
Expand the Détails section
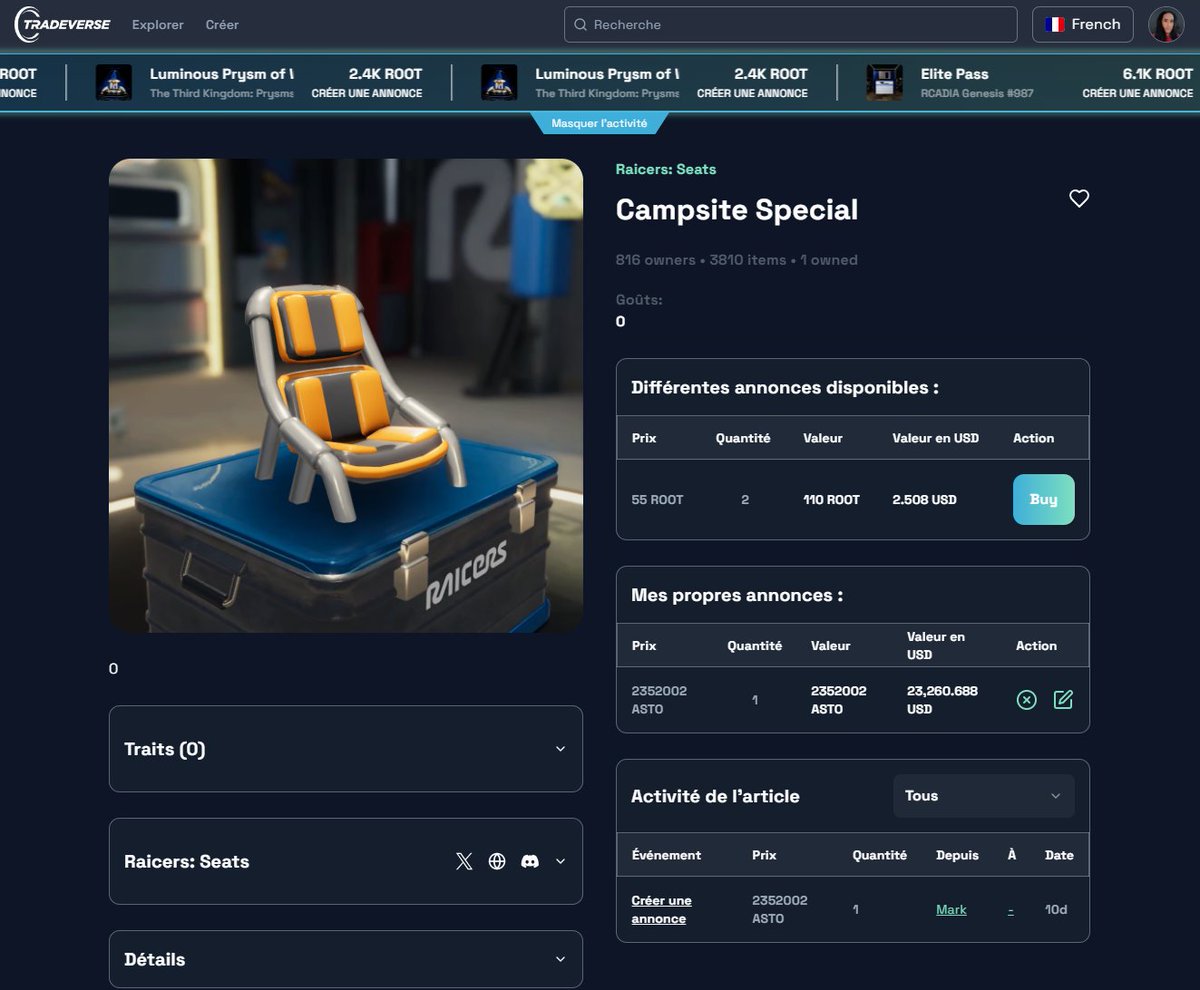pos(346,959)
